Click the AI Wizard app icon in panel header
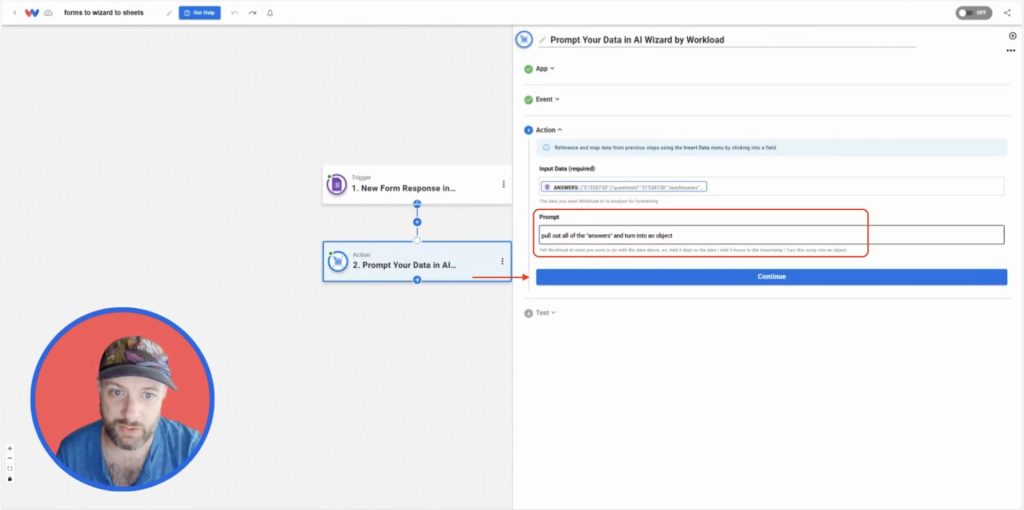The height and width of the screenshot is (510, 1024). coord(524,39)
